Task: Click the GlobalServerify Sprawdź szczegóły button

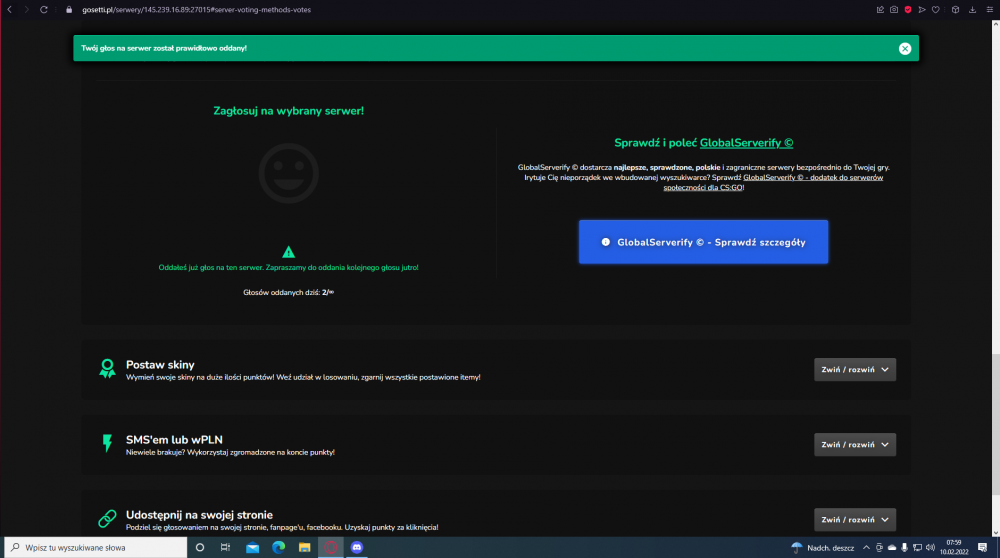Action: [703, 242]
